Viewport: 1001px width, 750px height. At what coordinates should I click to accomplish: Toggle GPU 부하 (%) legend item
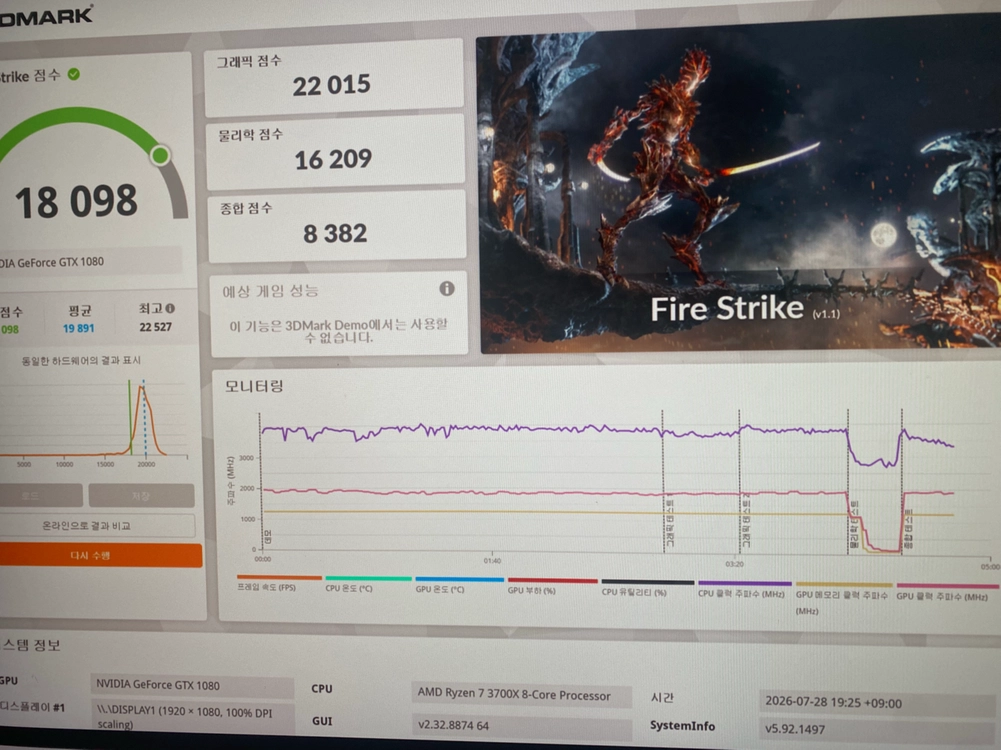552,587
